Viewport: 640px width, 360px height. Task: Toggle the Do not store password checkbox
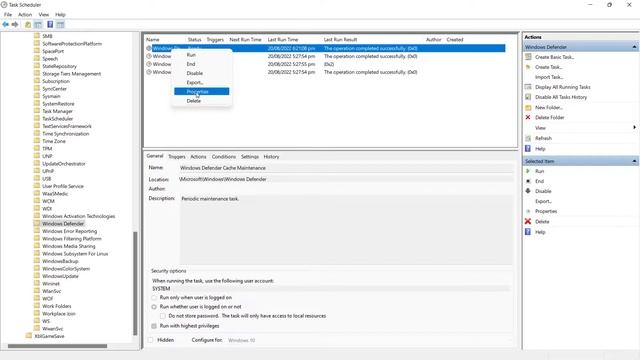point(162,316)
